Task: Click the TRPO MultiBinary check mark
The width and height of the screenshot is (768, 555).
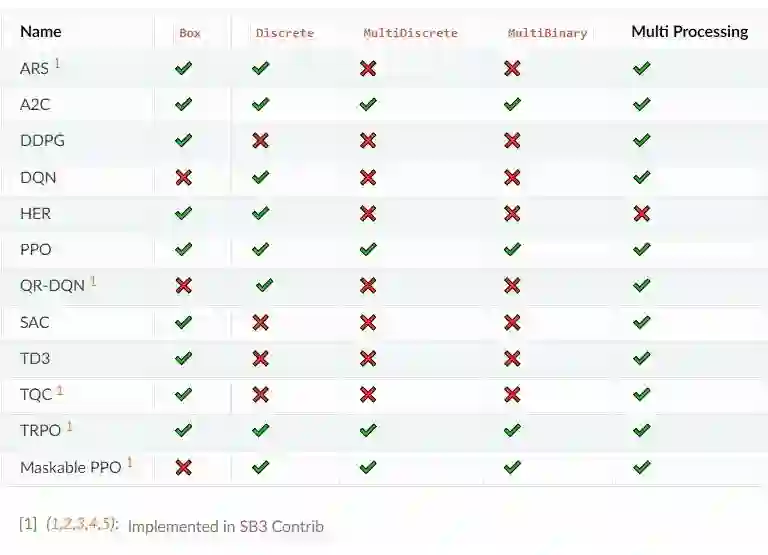Action: coord(513,431)
